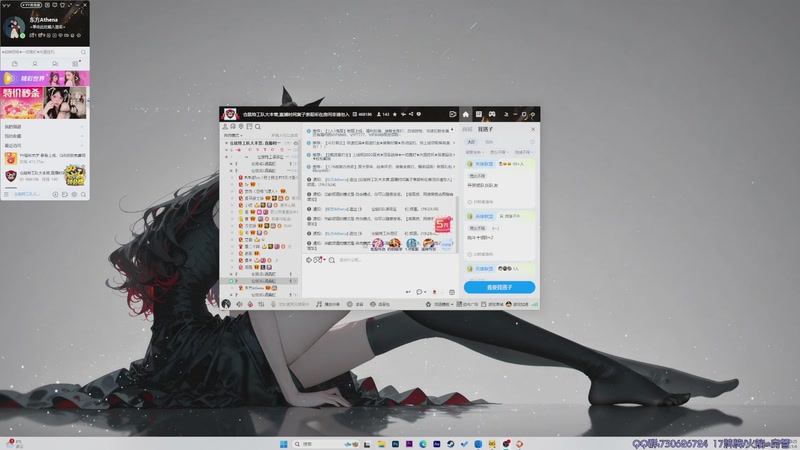Open the headset icon above the channel tree

click(233, 127)
